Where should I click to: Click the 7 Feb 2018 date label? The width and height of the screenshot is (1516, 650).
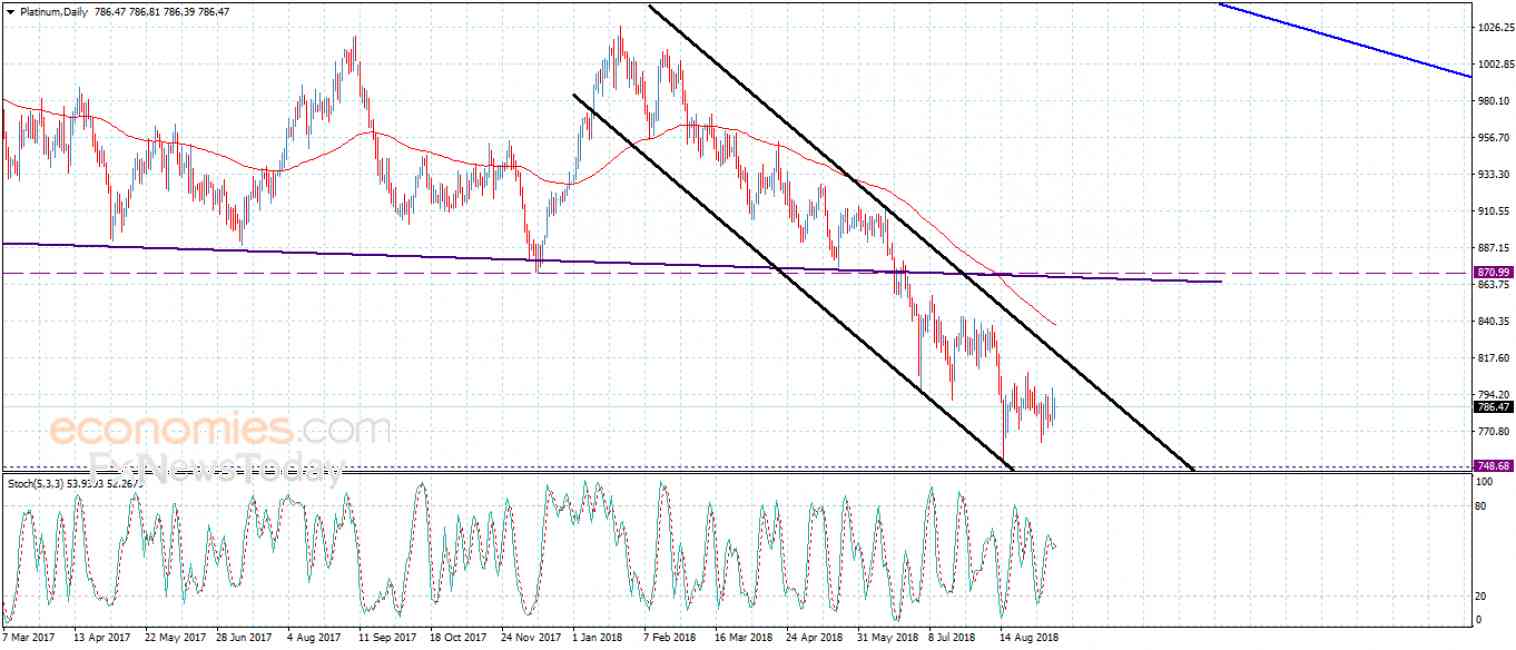[670, 636]
